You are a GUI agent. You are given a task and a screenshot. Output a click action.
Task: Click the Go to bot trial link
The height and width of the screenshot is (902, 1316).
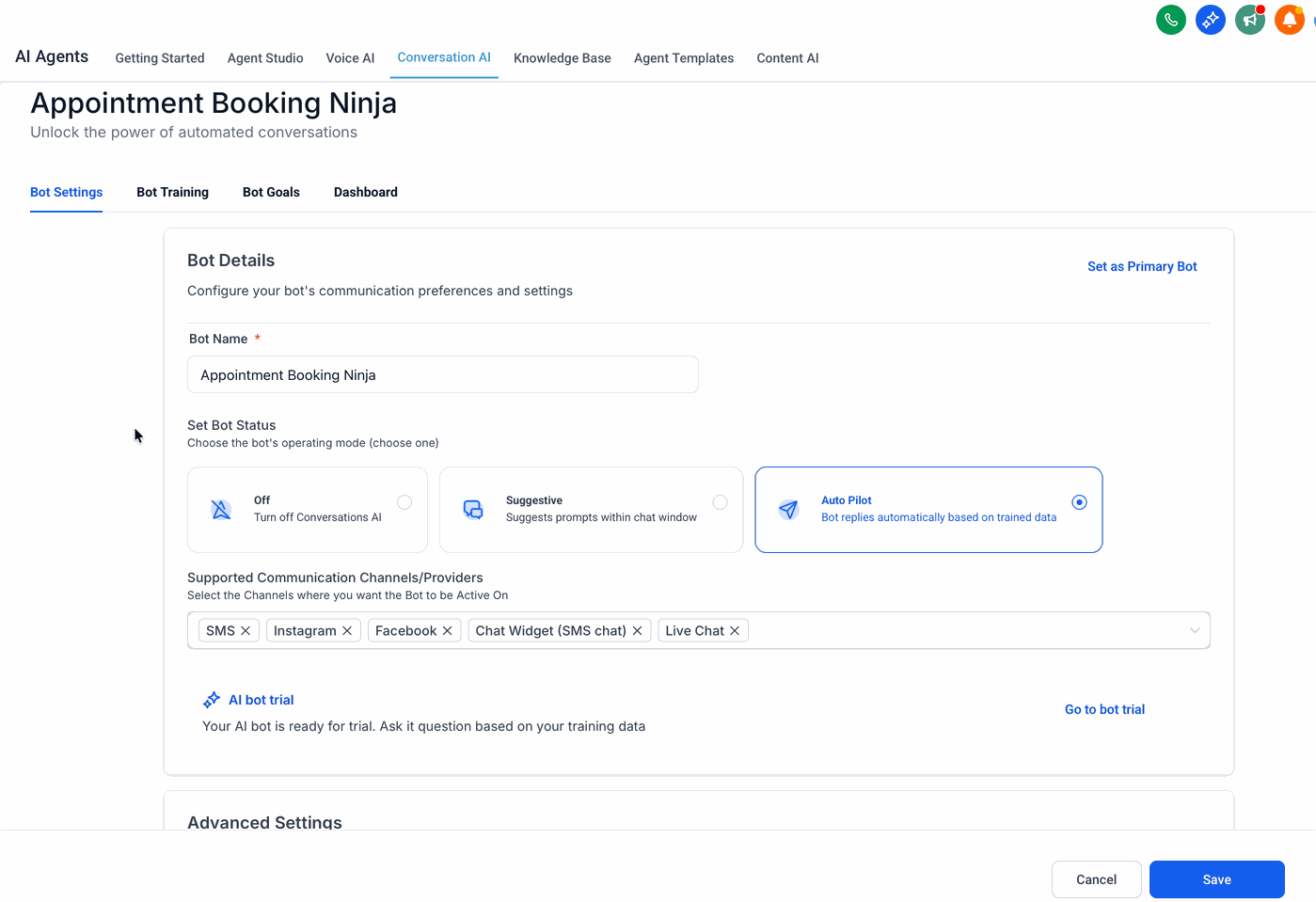pyautogui.click(x=1104, y=710)
